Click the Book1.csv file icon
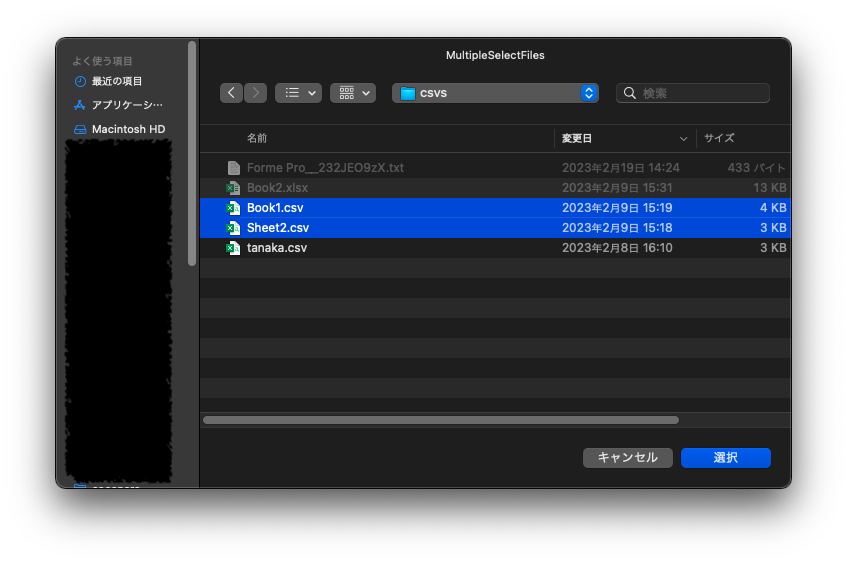Image resolution: width=847 pixels, height=562 pixels. click(233, 208)
